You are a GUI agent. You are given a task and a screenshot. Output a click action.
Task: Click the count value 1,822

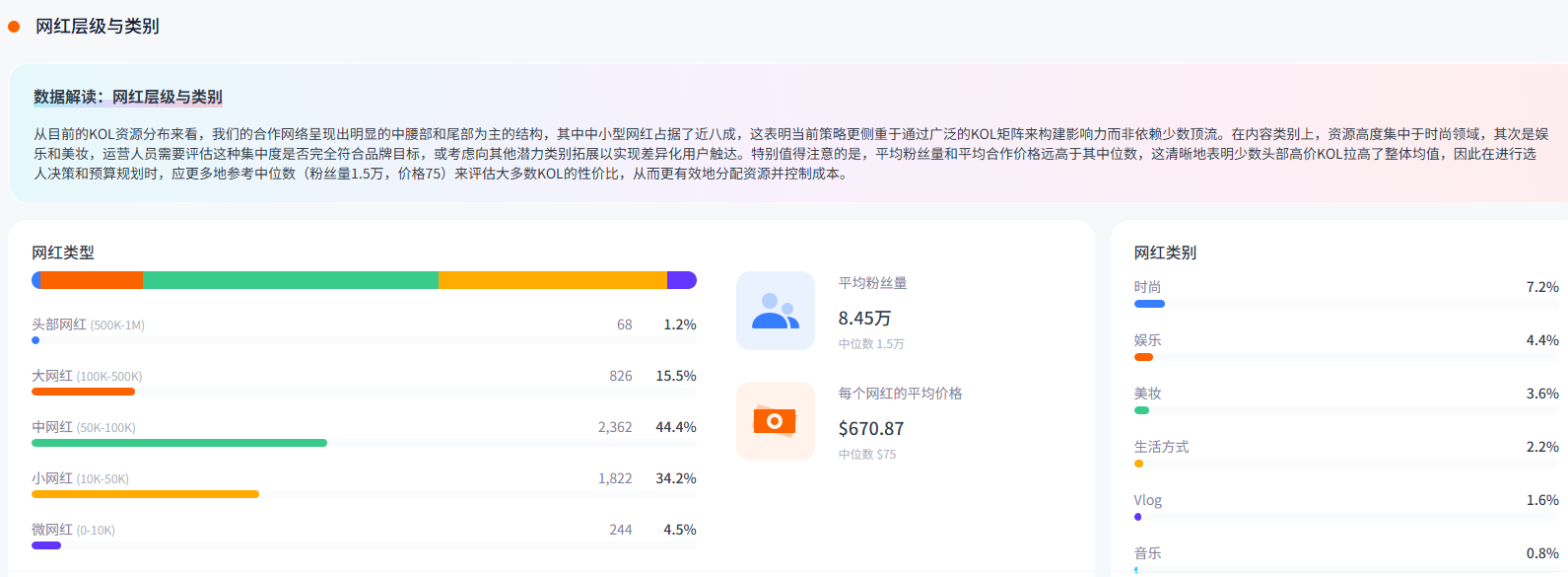pos(615,478)
